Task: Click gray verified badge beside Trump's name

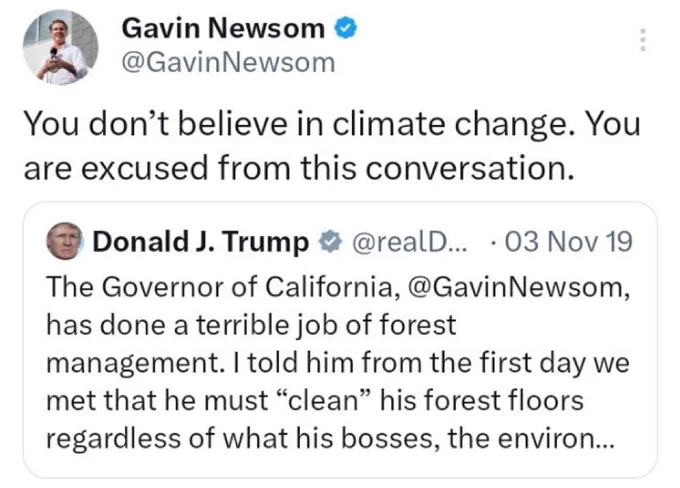Action: [x=330, y=242]
